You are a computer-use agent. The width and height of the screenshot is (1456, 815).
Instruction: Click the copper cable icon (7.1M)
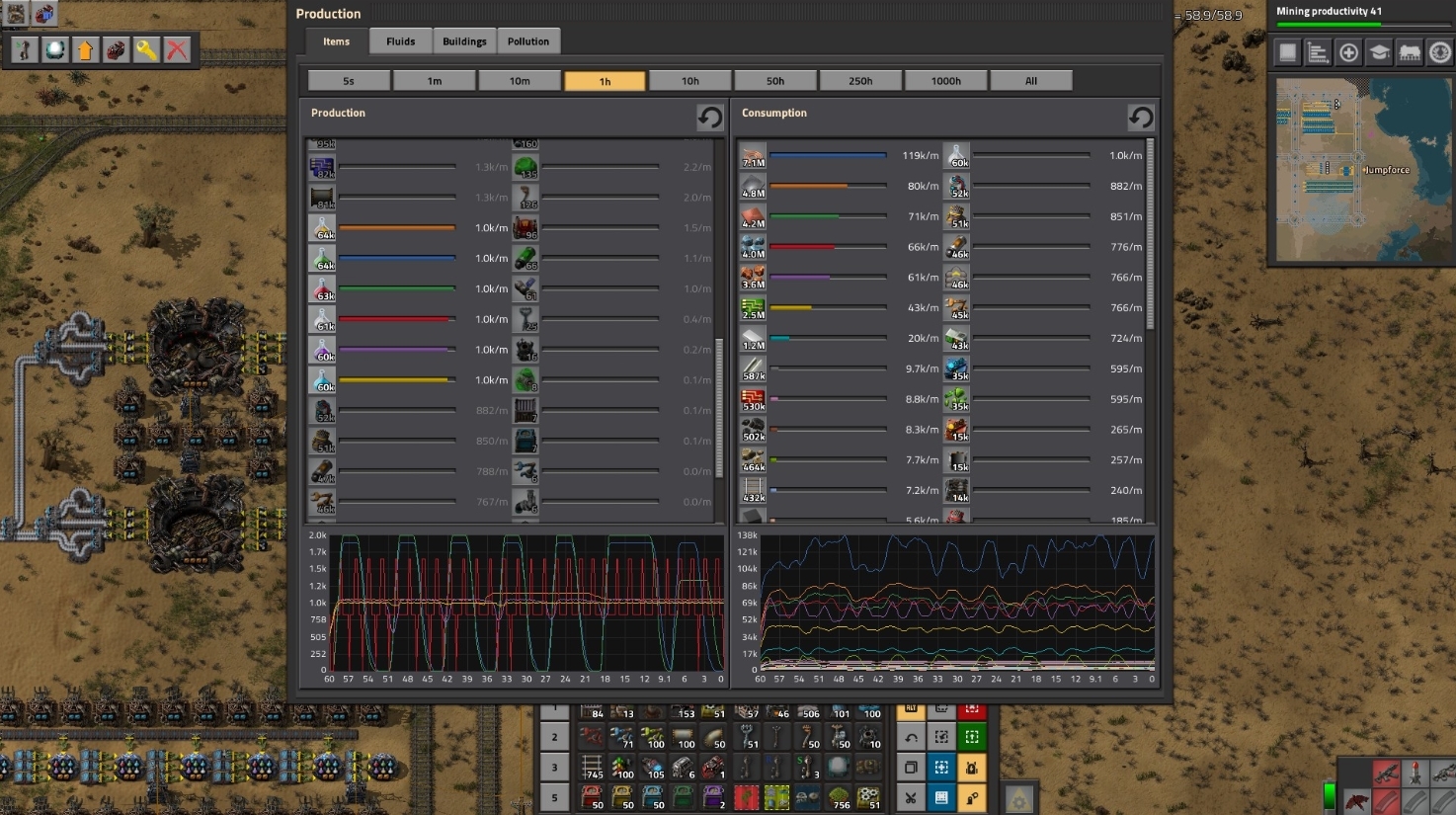point(753,156)
